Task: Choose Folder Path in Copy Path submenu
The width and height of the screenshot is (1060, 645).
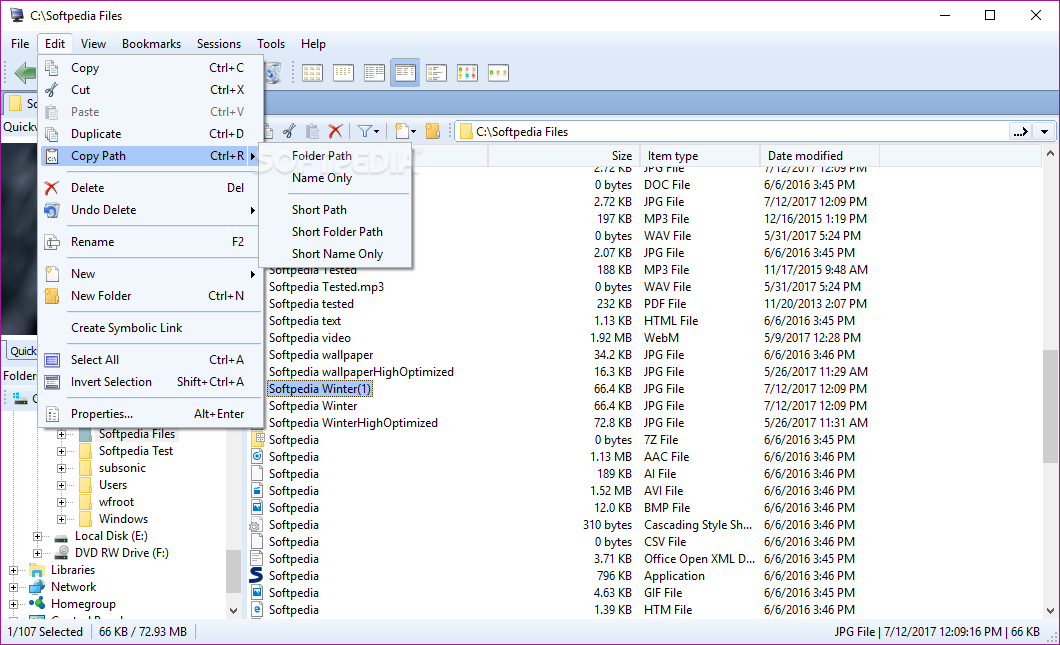Action: 335,156
